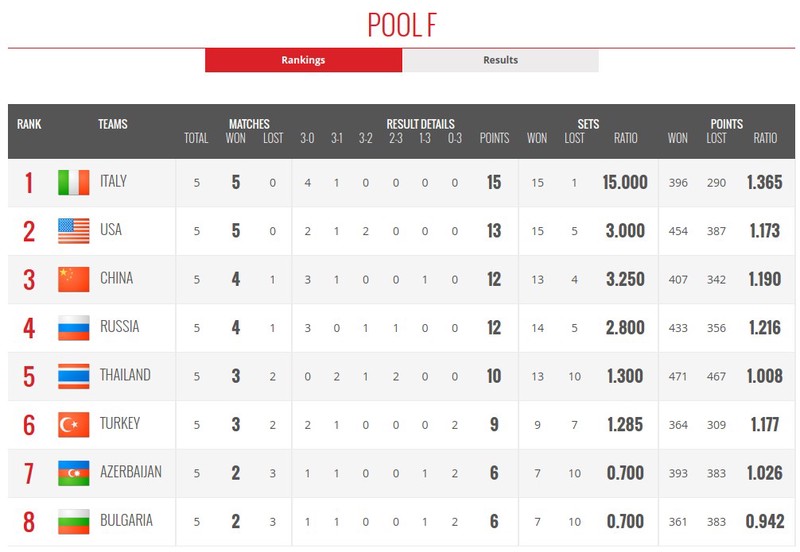The width and height of the screenshot is (800, 552).
Task: Open the ITALY team name link
Action: (x=113, y=181)
